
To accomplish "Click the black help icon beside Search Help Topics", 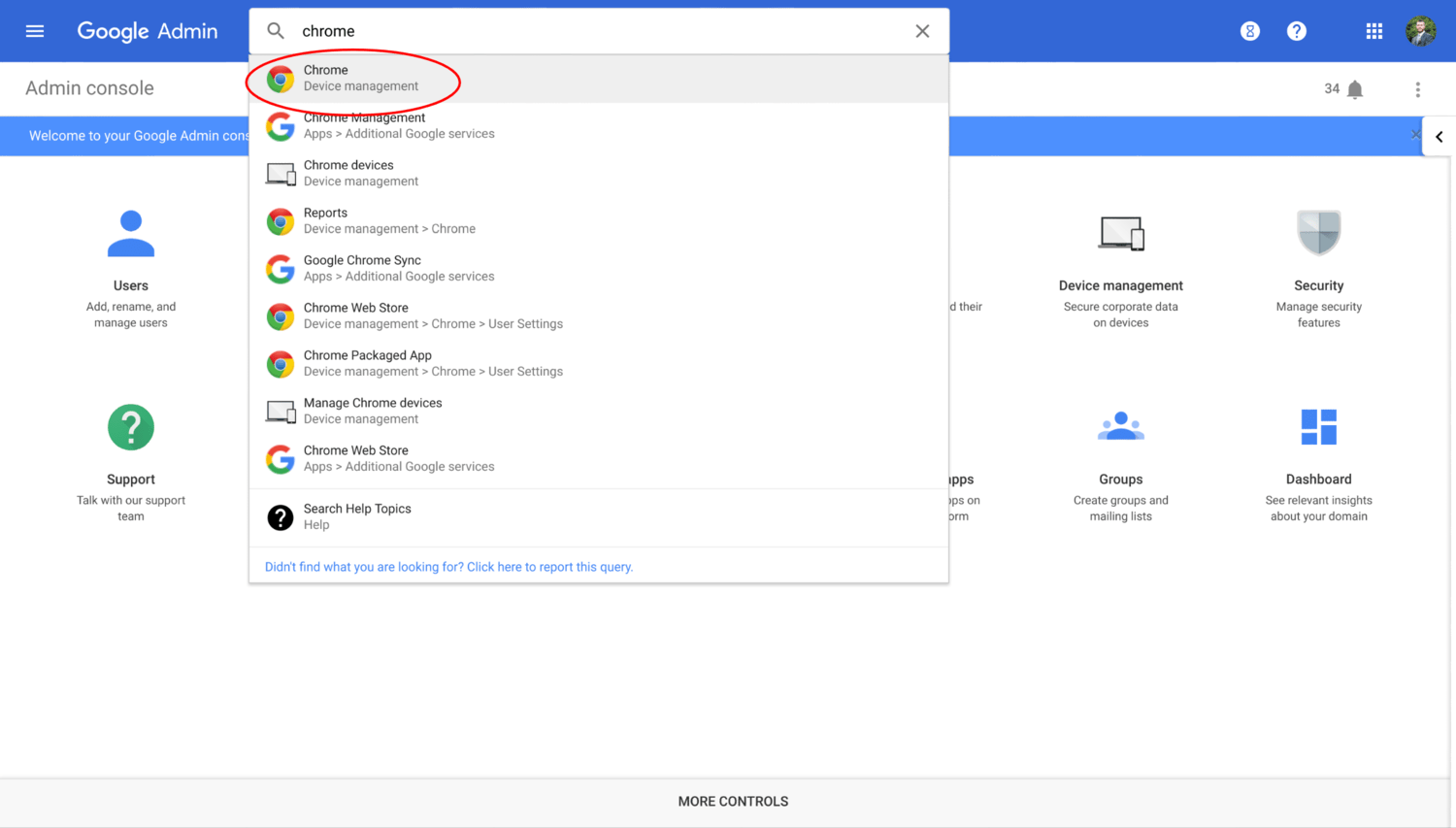I will tap(281, 517).
